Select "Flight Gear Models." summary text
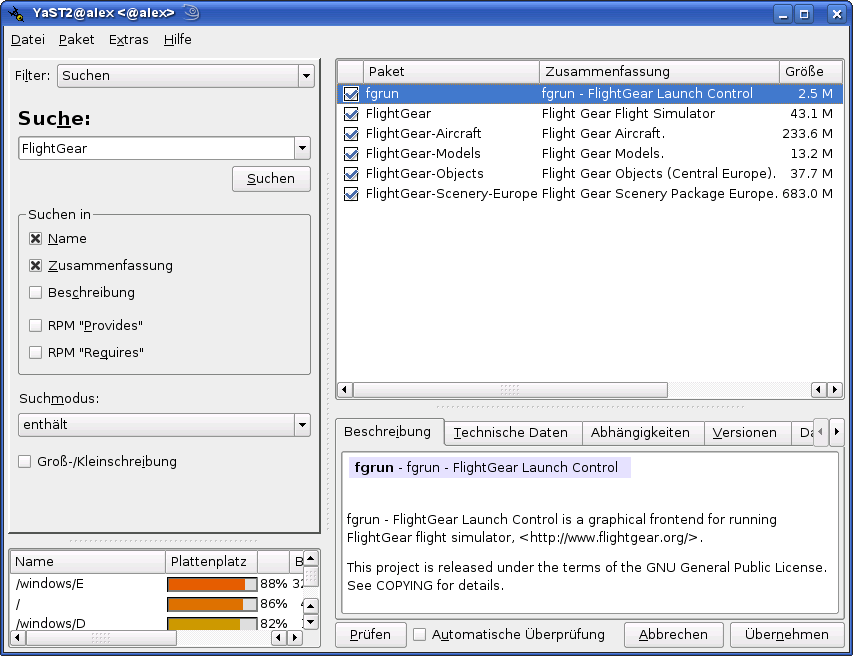853x656 pixels. 603,154
